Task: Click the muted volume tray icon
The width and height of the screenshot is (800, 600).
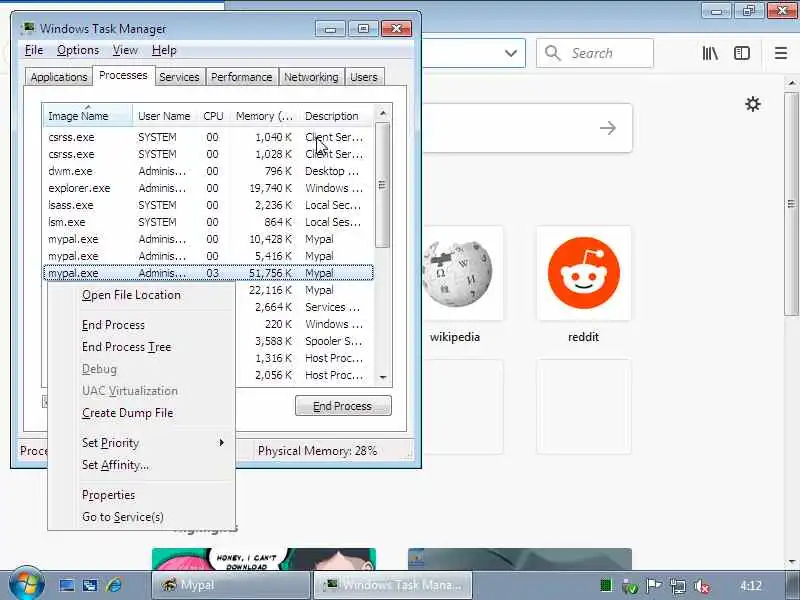Action: [702, 586]
